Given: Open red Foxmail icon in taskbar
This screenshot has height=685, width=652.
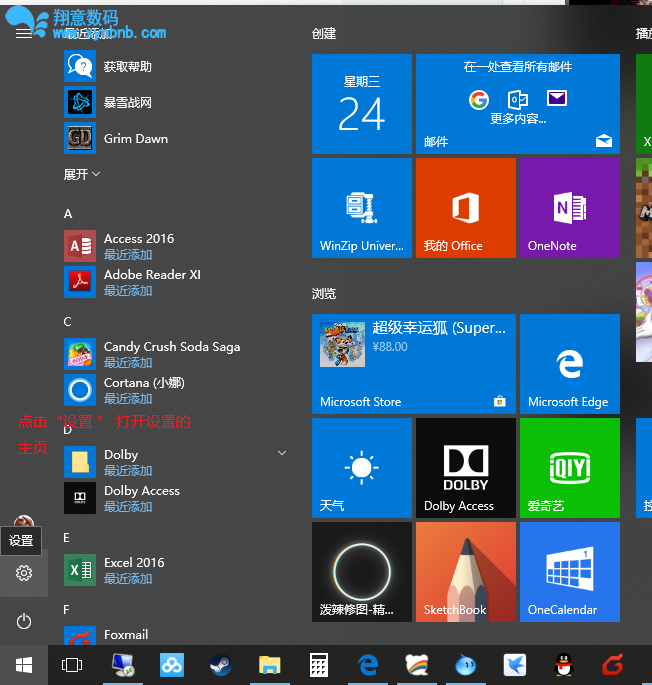Looking at the screenshot, I should 613,665.
